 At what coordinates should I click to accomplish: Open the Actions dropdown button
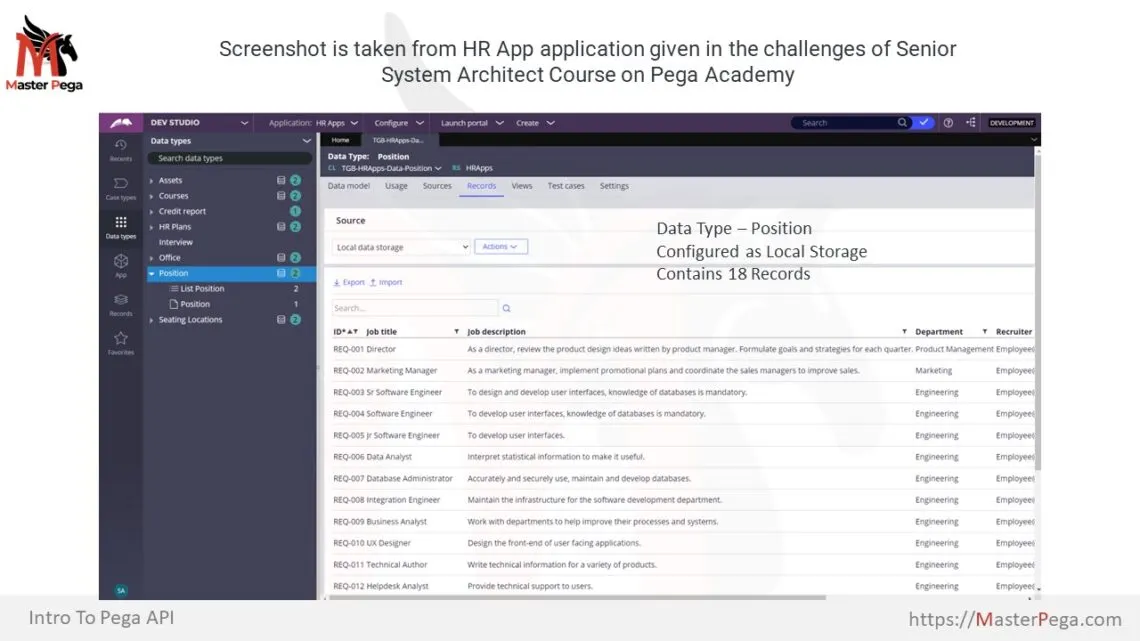[x=500, y=247]
